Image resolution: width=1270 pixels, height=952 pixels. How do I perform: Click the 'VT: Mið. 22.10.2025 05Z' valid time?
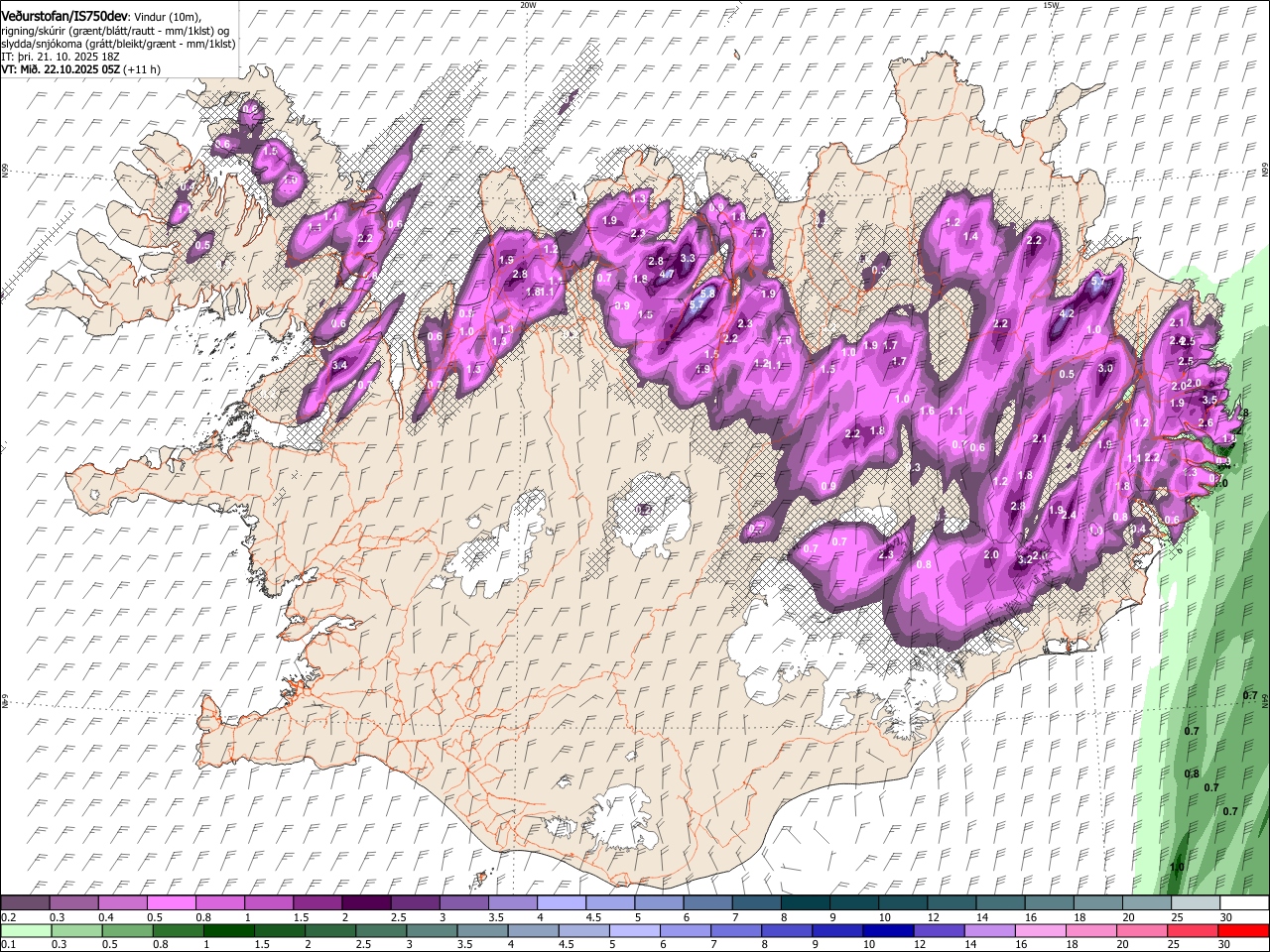click(x=62, y=69)
